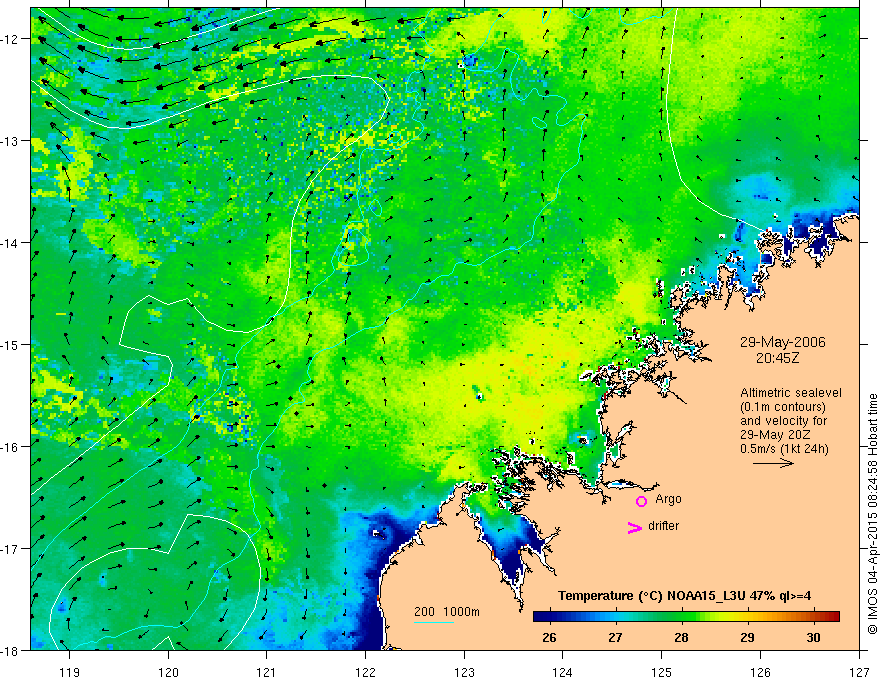Click the 122 longitude axis tick label

[365, 656]
